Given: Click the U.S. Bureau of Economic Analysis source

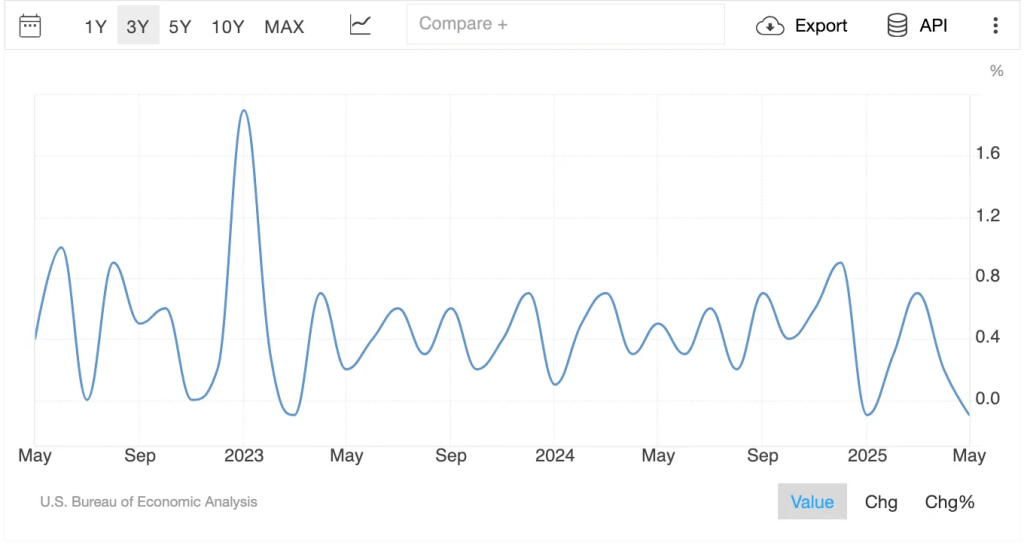Looking at the screenshot, I should [148, 502].
